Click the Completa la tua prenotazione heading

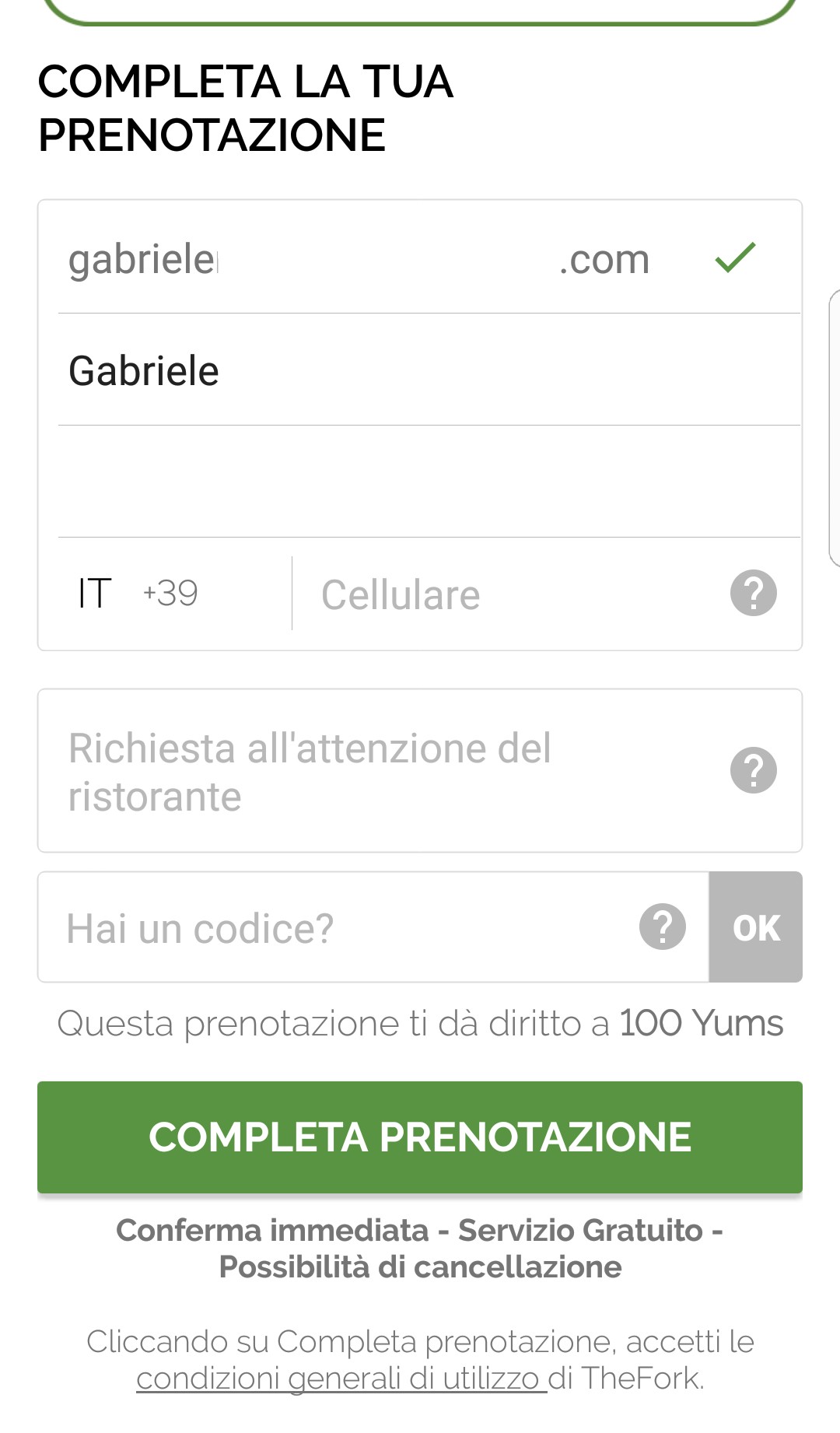click(x=246, y=108)
